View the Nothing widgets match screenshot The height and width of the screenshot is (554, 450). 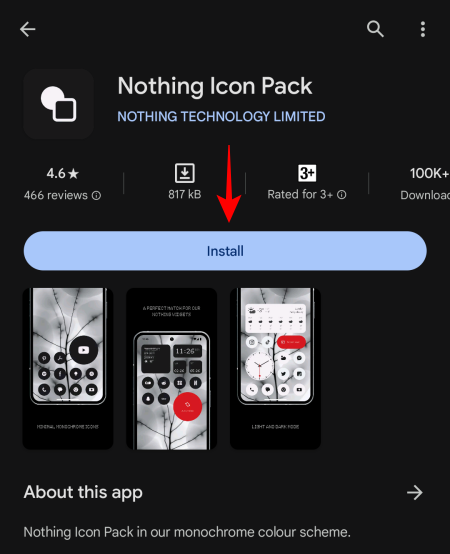[x=171, y=369]
